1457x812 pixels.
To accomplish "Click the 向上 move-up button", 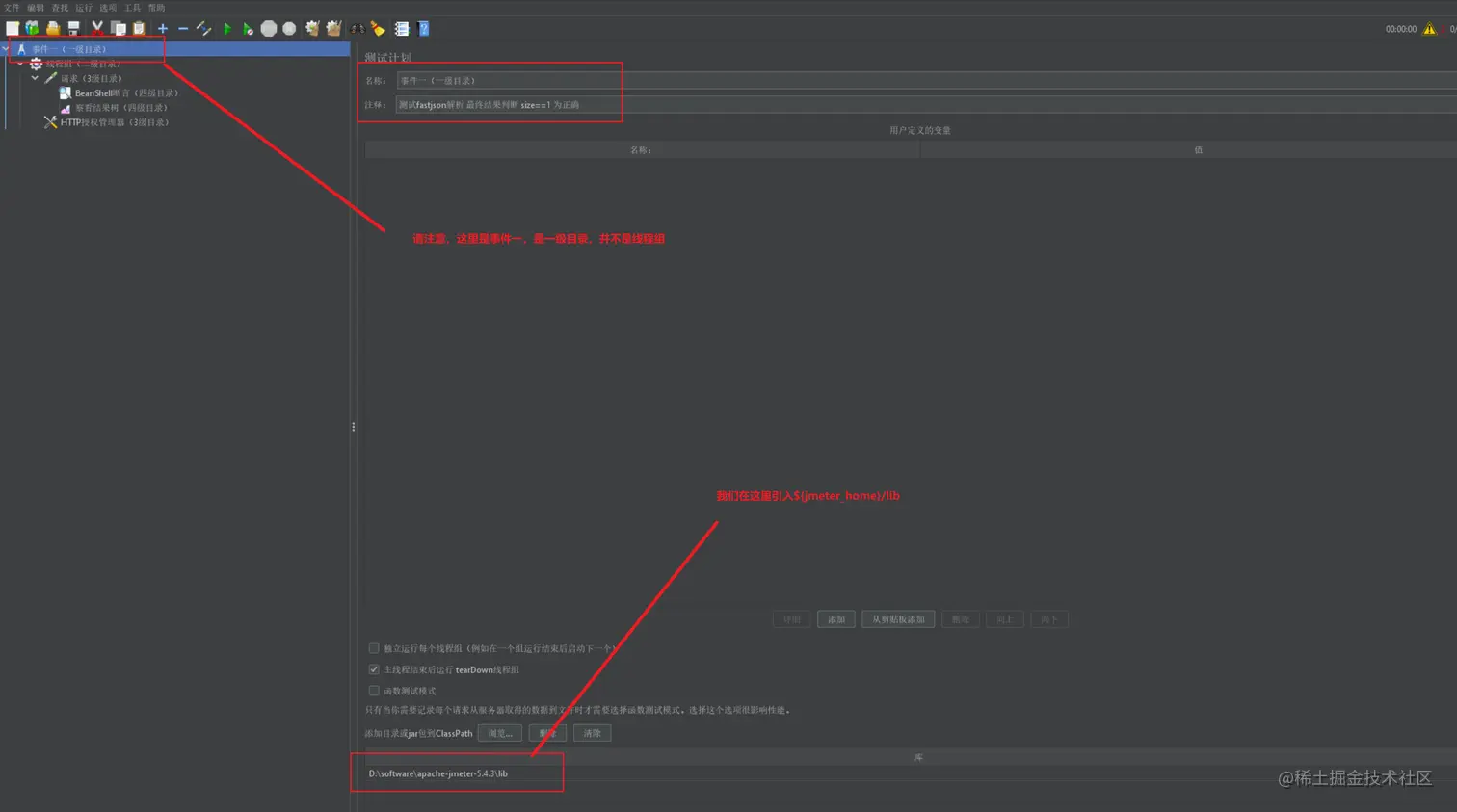I will (x=1004, y=619).
